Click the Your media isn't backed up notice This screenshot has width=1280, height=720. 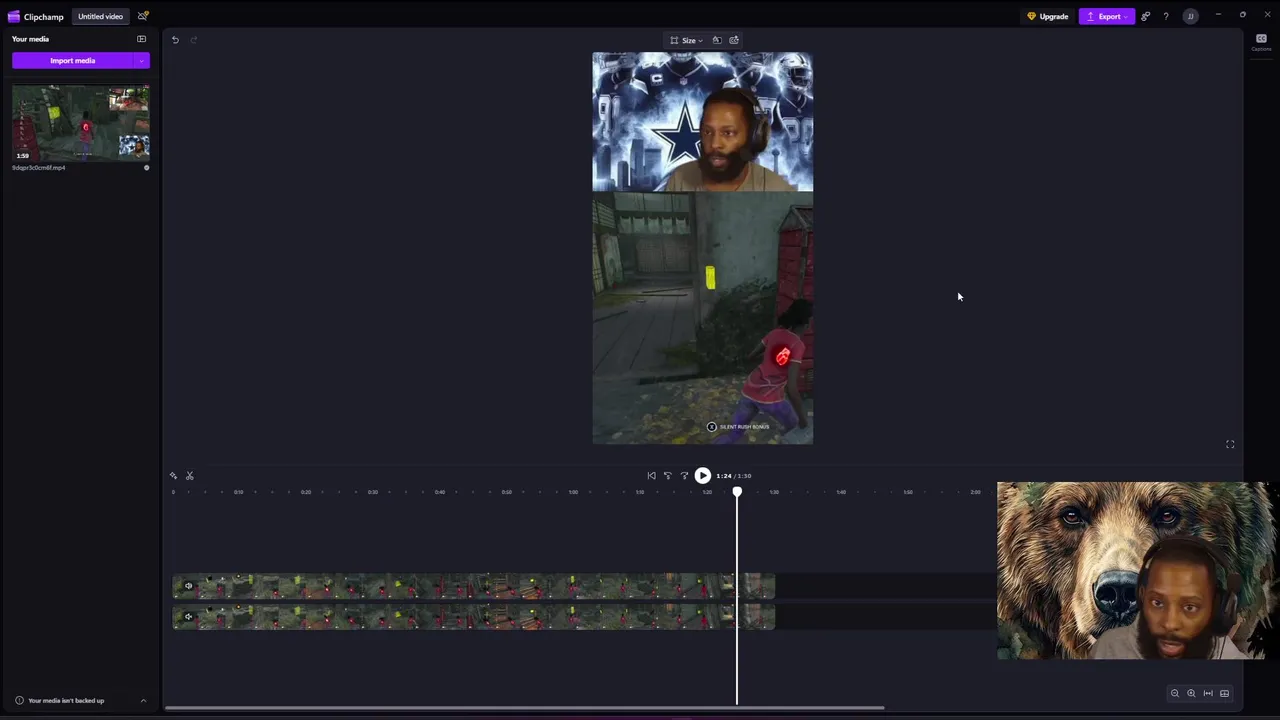click(x=66, y=701)
